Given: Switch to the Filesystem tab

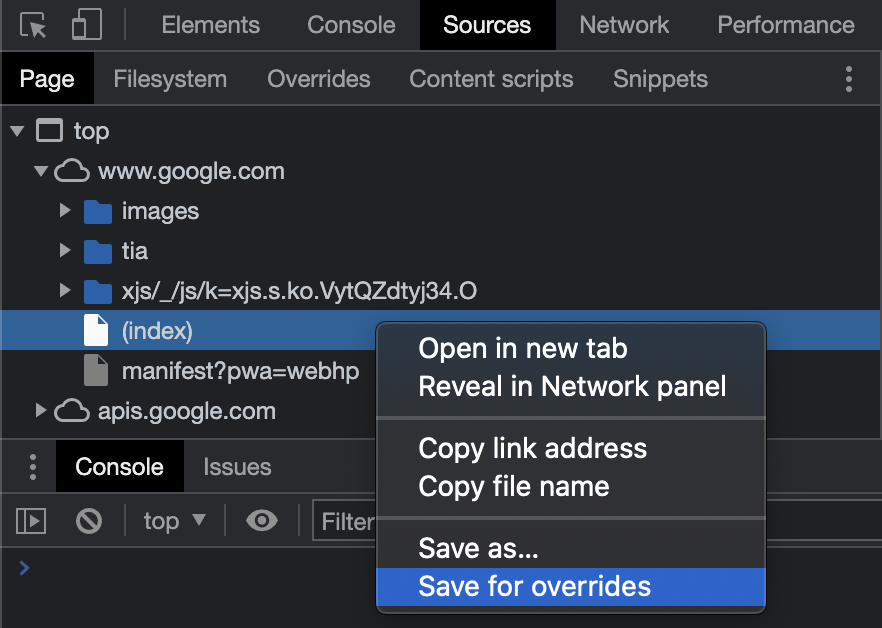Looking at the screenshot, I should [x=170, y=79].
